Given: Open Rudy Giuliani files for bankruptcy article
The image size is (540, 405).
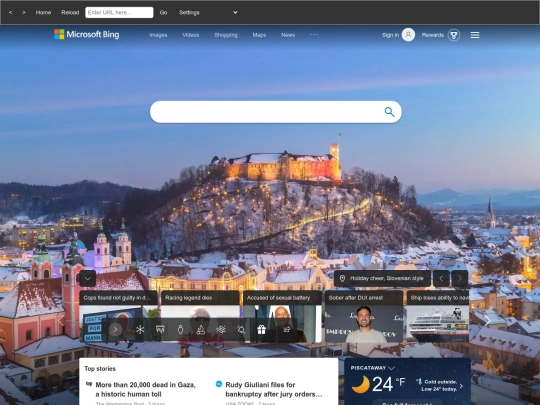Looking at the screenshot, I should (274, 389).
